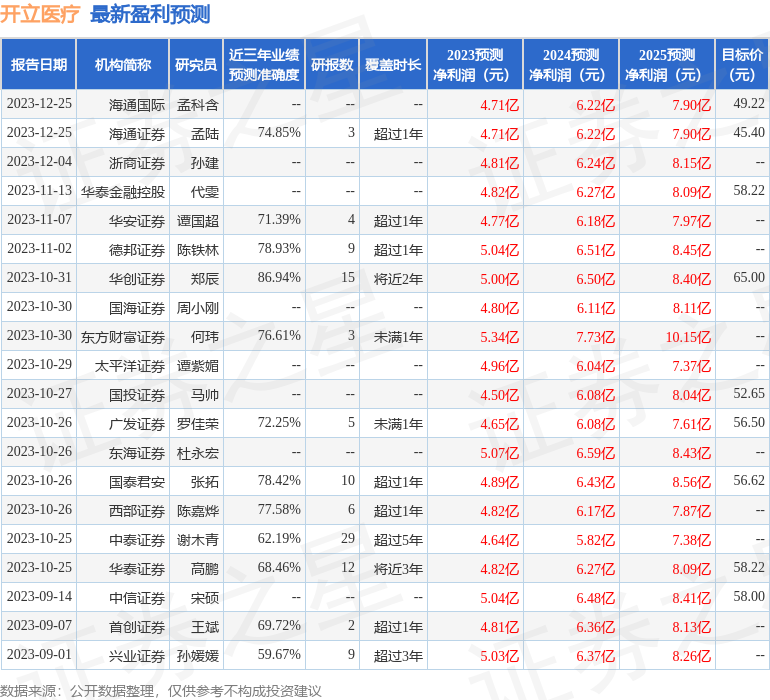Screen dimensions: 770x700
Task: Click institution name 国海证券
Action: [137, 308]
